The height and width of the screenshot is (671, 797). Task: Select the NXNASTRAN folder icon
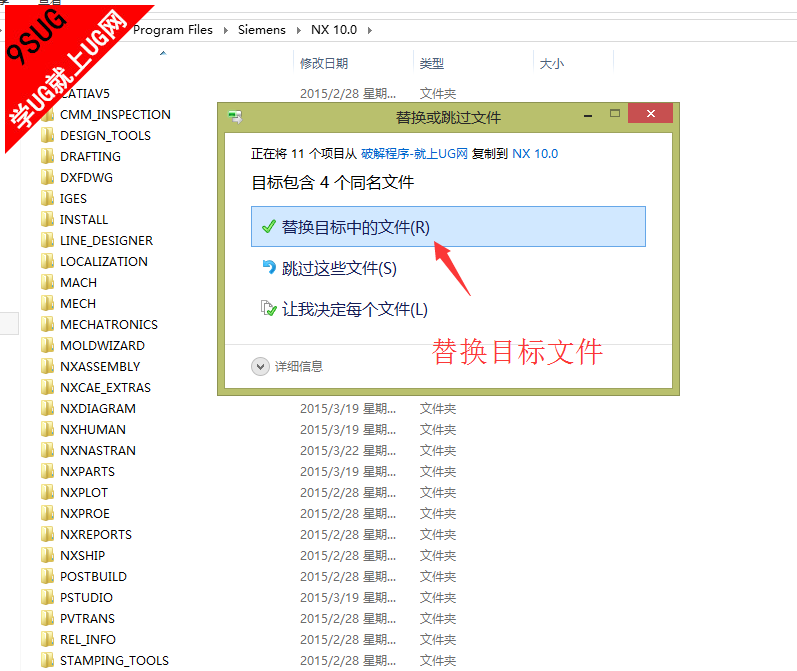[48, 450]
